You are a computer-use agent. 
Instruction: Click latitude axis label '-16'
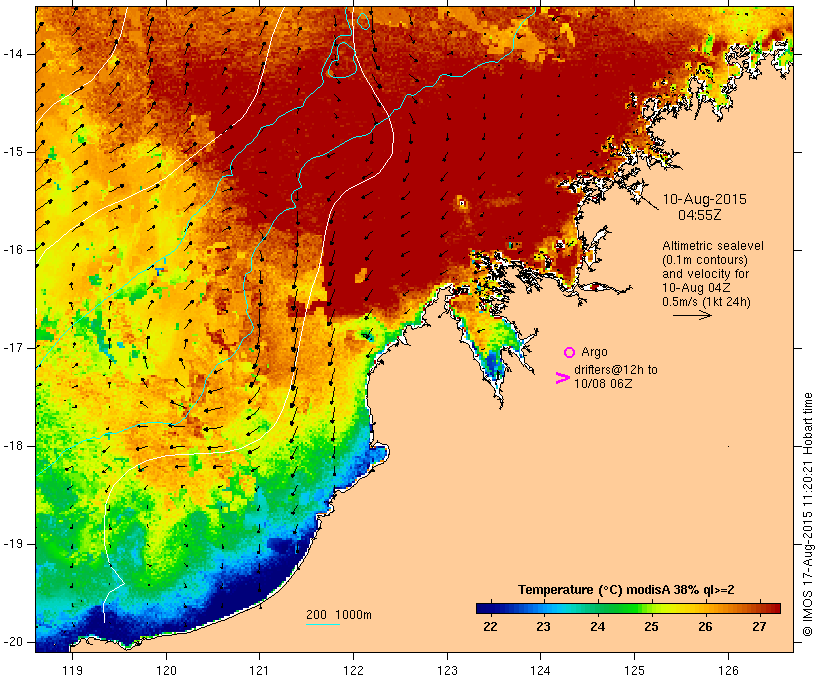[x=12, y=250]
